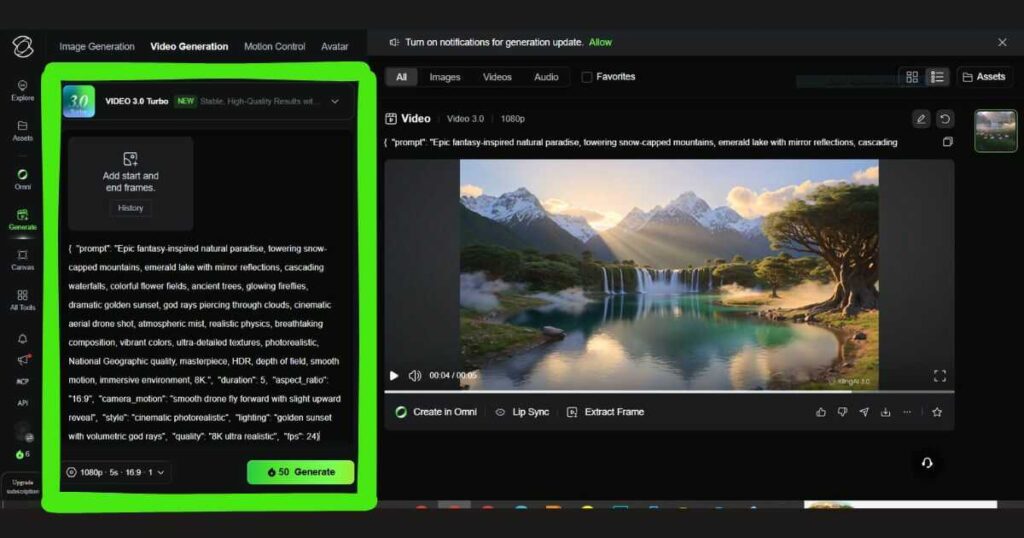1024x538 pixels.
Task: Open the announcements megaphone in the sidebar
Action: 23,360
